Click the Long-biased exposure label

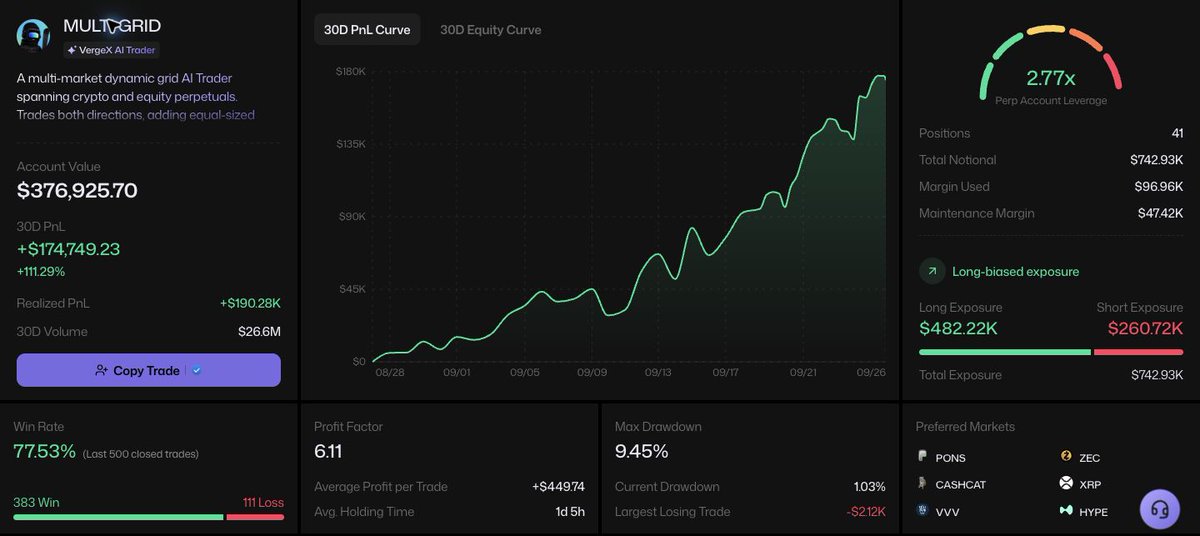[1016, 271]
